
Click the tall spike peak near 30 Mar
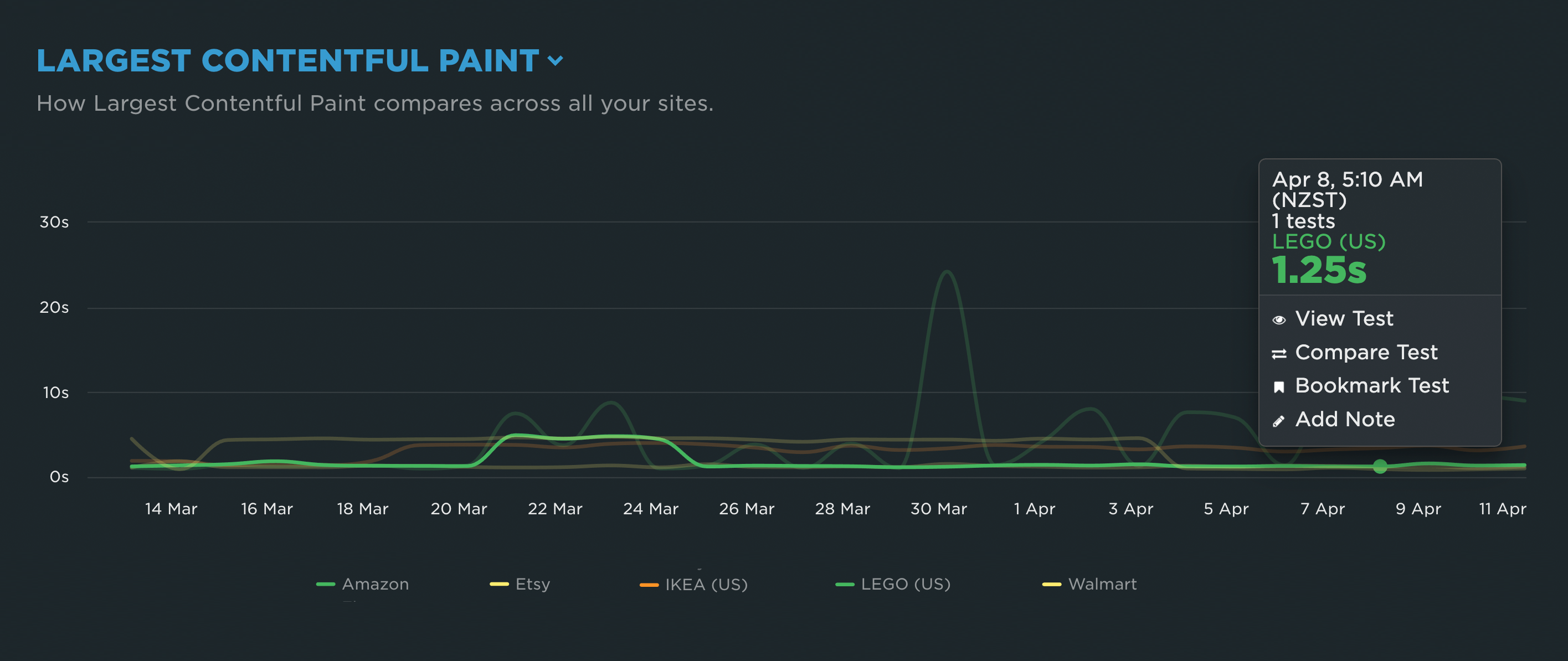click(x=947, y=271)
